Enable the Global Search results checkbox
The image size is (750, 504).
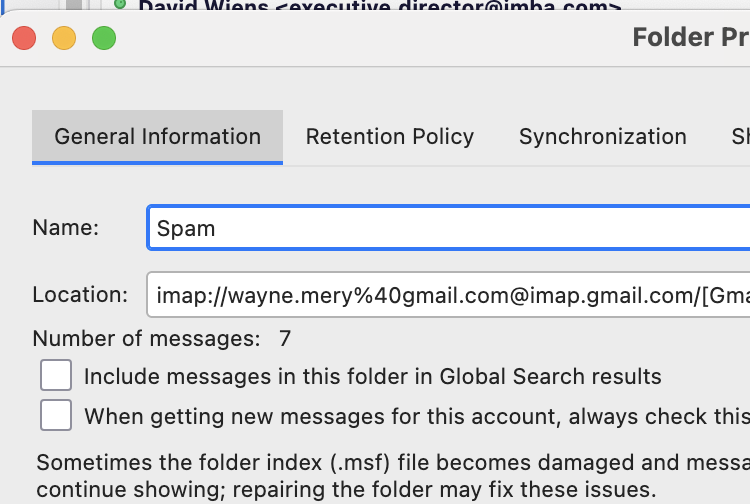(x=56, y=376)
